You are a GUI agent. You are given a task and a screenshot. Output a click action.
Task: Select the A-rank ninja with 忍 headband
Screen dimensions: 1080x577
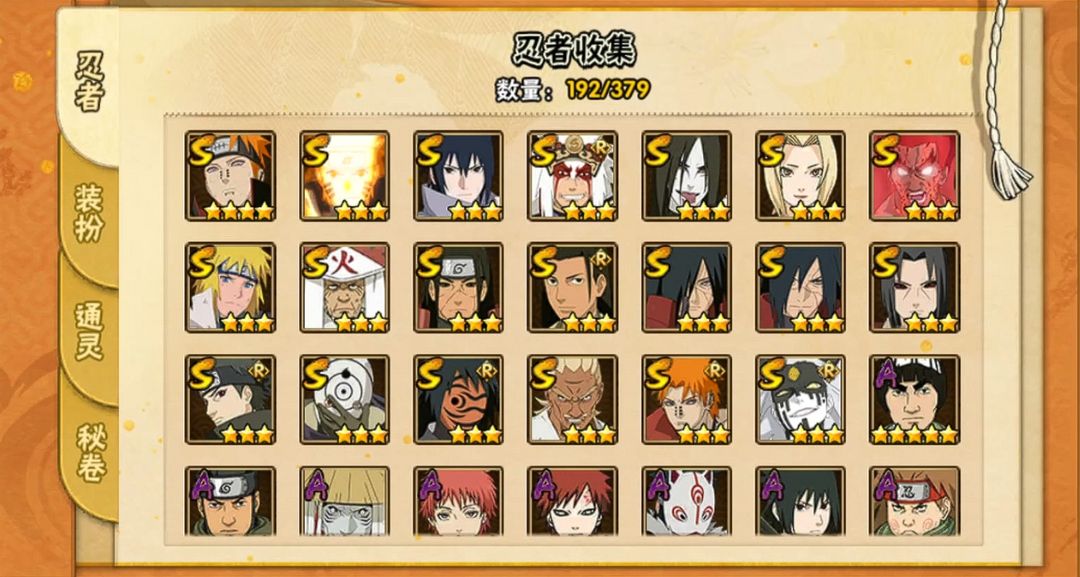click(x=915, y=501)
